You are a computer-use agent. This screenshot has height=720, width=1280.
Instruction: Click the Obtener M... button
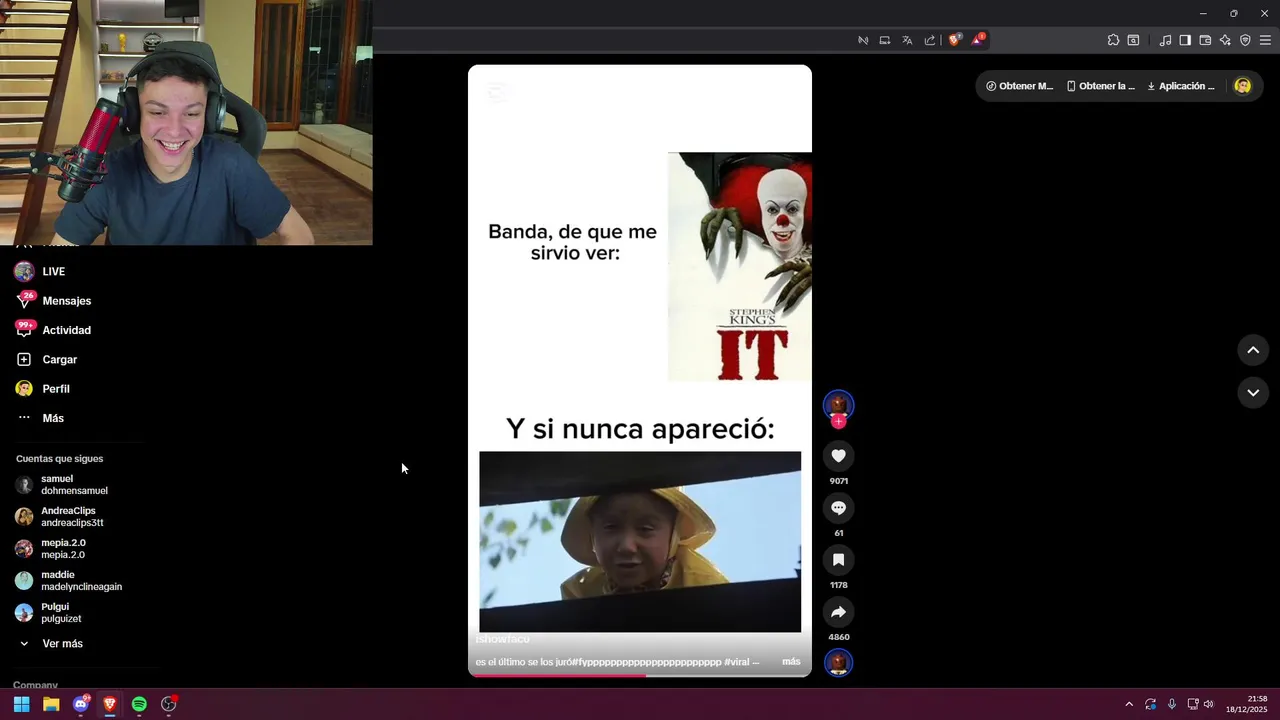pyautogui.click(x=1019, y=86)
